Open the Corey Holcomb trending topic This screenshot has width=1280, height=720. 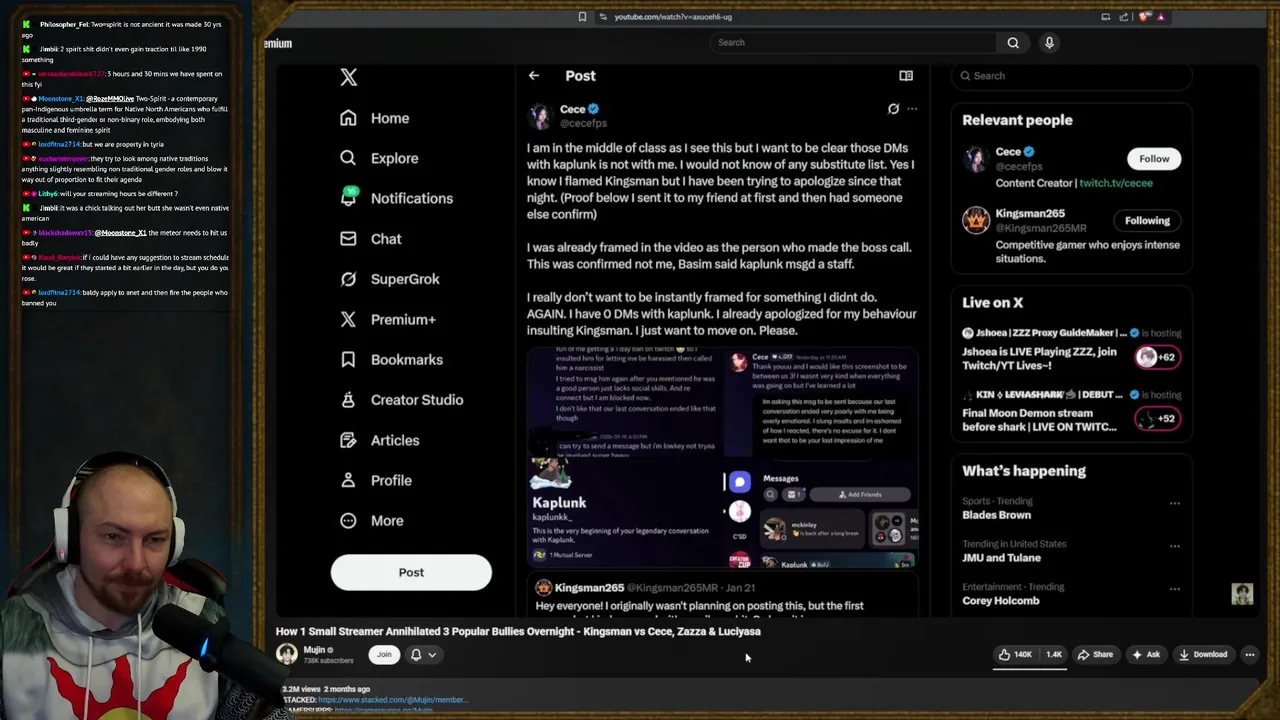tap(1000, 601)
